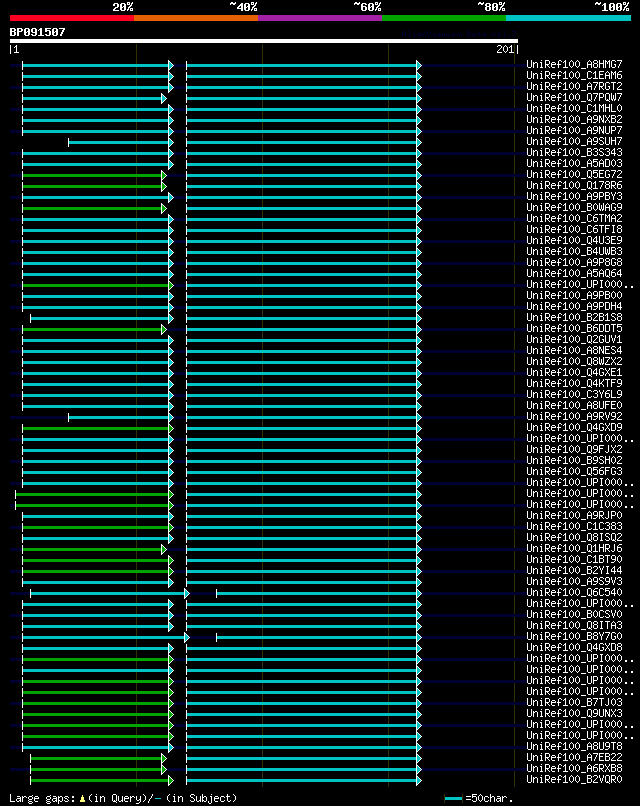The image size is (640, 806).
Task: Select the UniRef100_A9SUH7 hit label
Action: [574, 141]
